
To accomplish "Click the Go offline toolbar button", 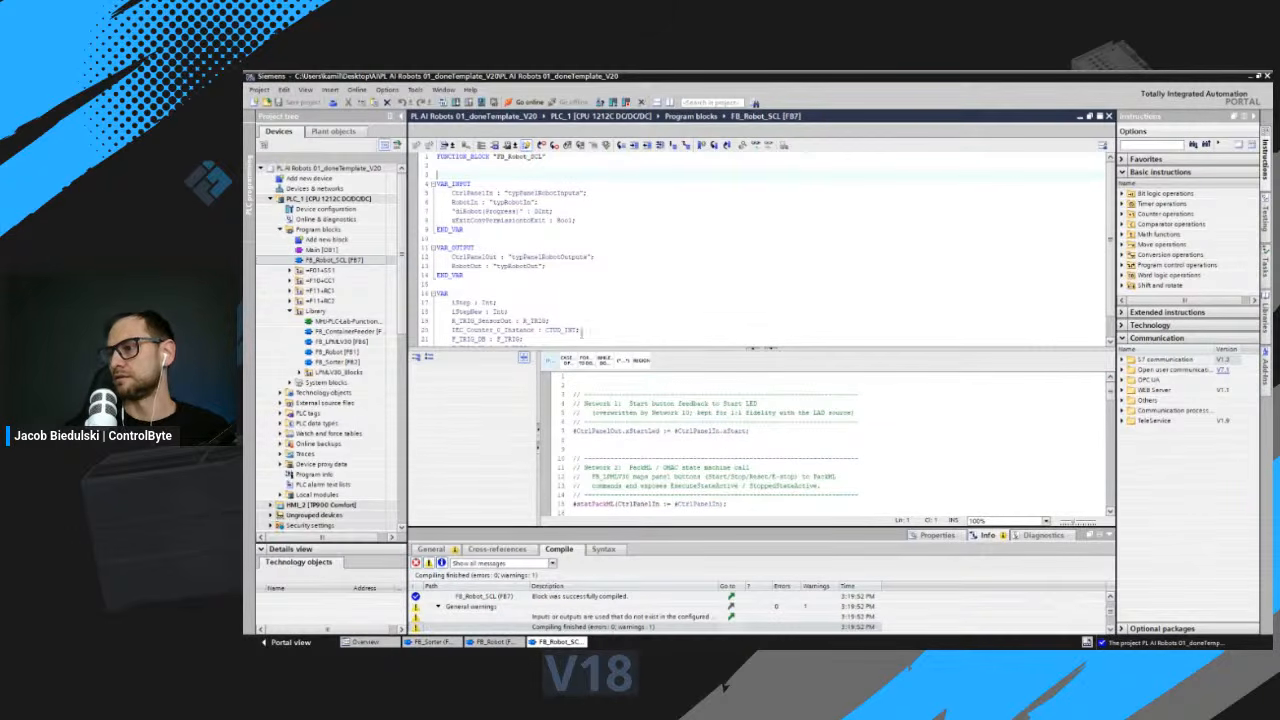I will coord(568,102).
